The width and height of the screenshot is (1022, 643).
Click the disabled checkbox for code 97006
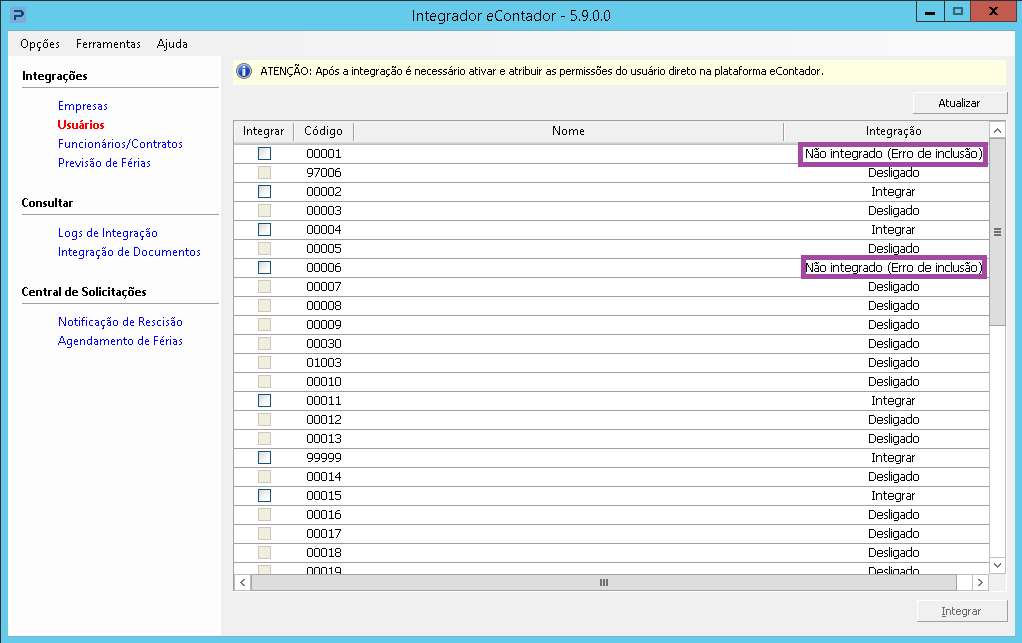coord(265,173)
